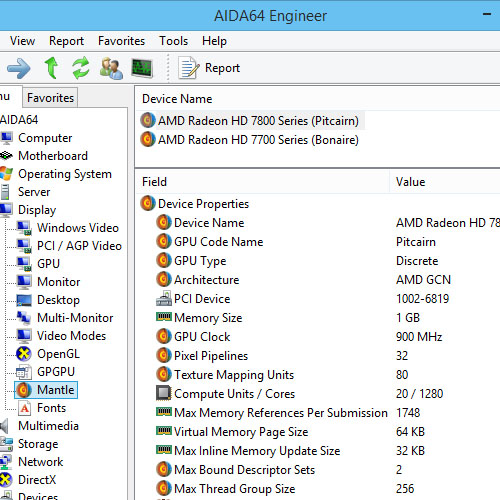Open the Video Modes tree page
The width and height of the screenshot is (500, 500).
click(x=71, y=336)
